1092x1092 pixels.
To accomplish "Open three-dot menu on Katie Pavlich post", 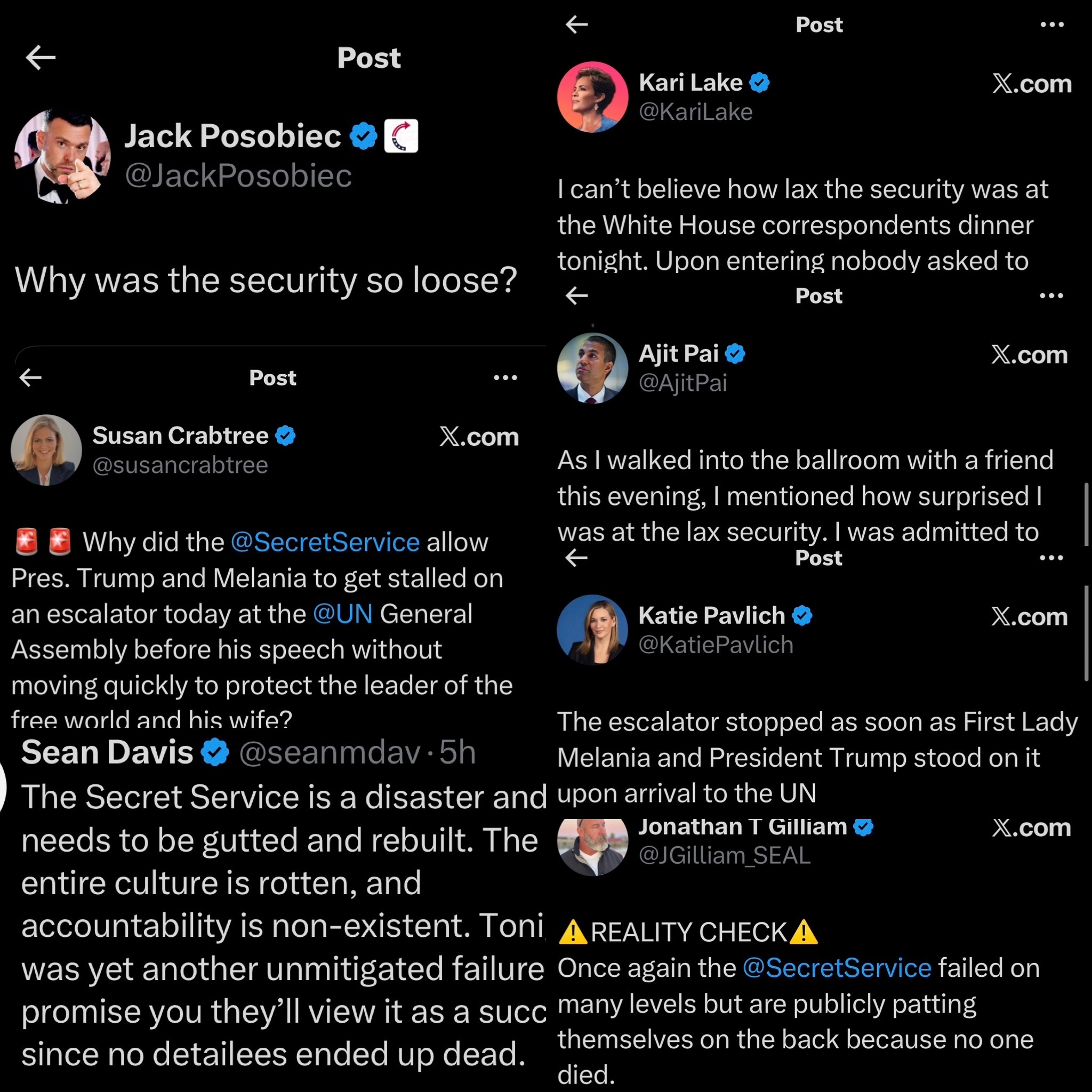I will [x=1051, y=558].
